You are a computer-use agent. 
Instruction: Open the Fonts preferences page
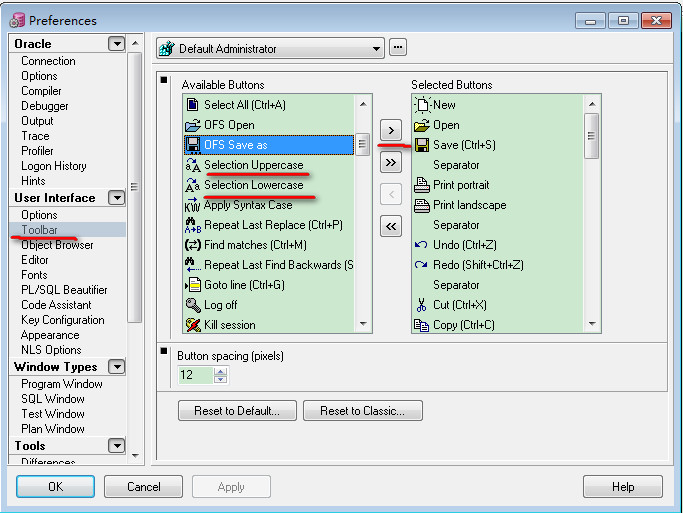(34, 275)
